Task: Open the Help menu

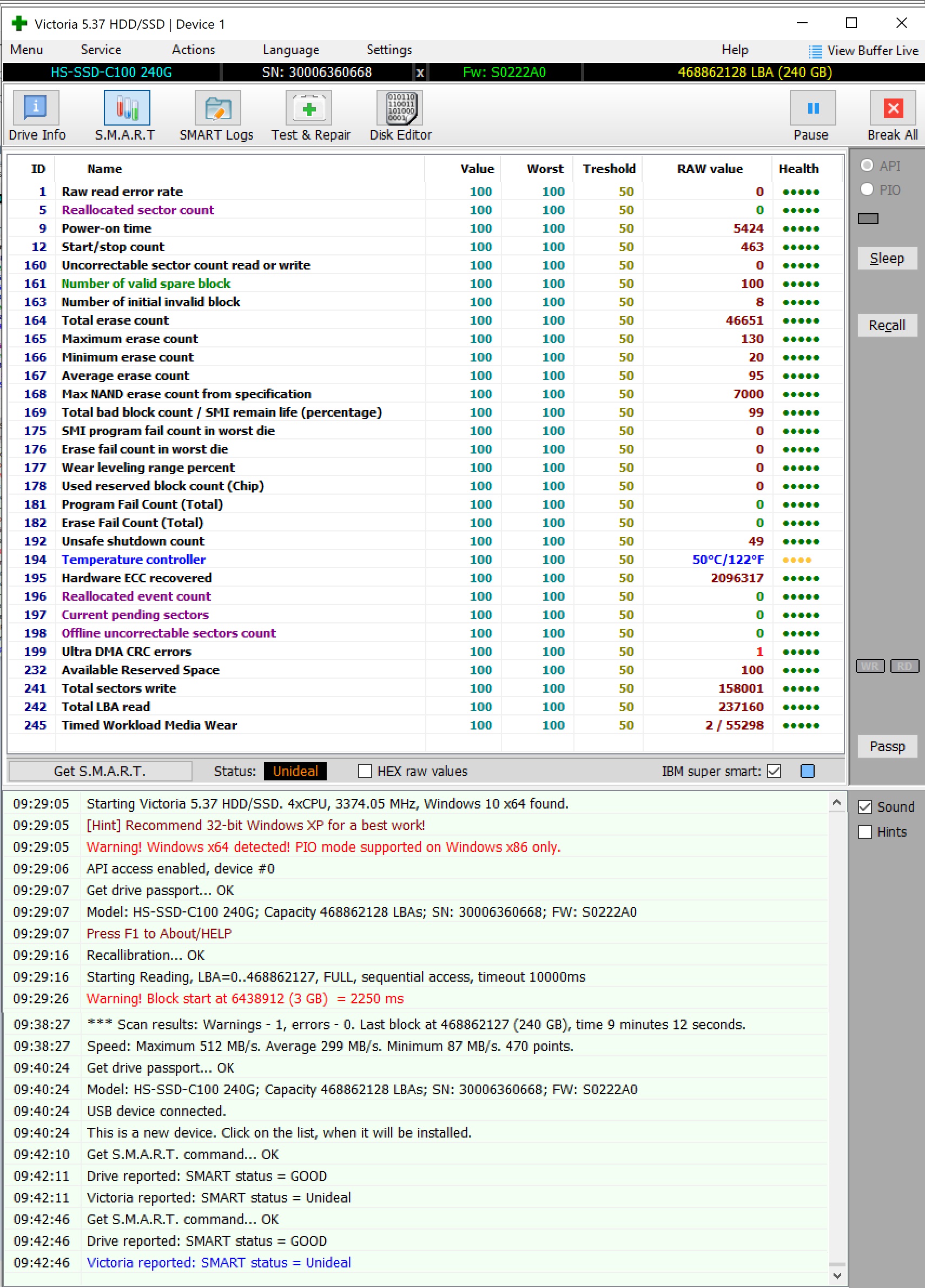Action: point(735,50)
